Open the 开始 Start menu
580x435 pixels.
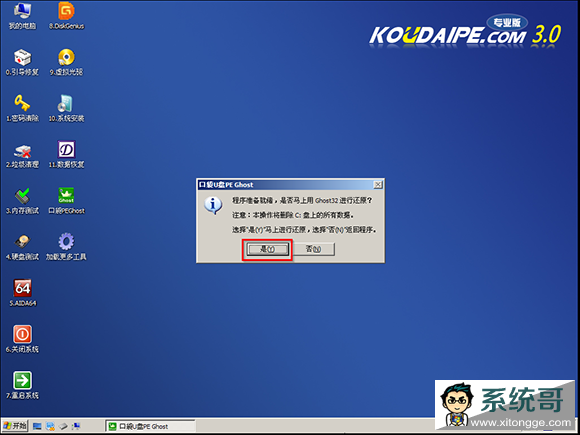[x=15, y=426]
